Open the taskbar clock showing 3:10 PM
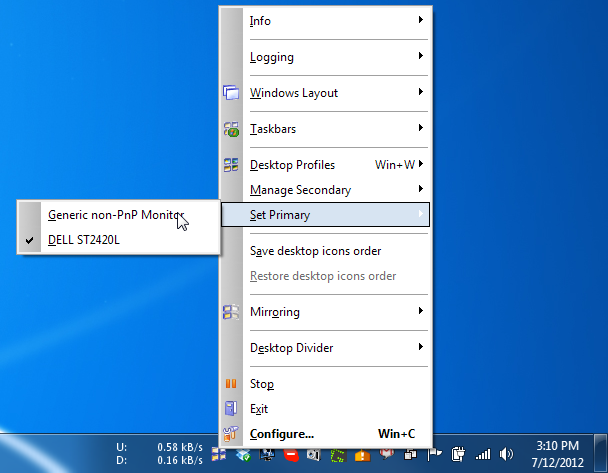Screen dimensions: 608x473 (x=558, y=452)
